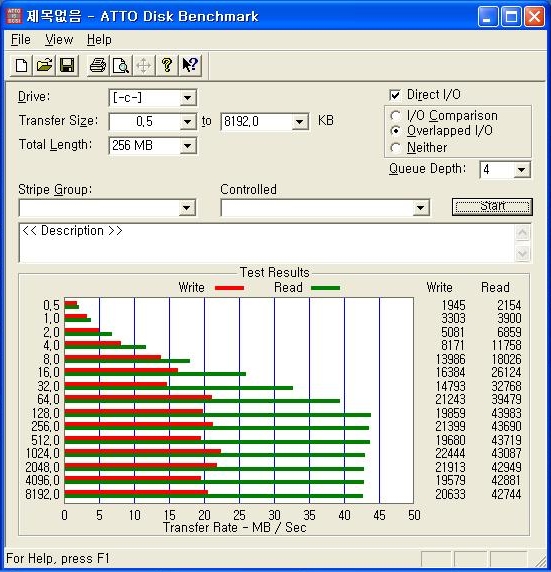Open the File menu
Screen dimensions: 551x572
tap(20, 40)
